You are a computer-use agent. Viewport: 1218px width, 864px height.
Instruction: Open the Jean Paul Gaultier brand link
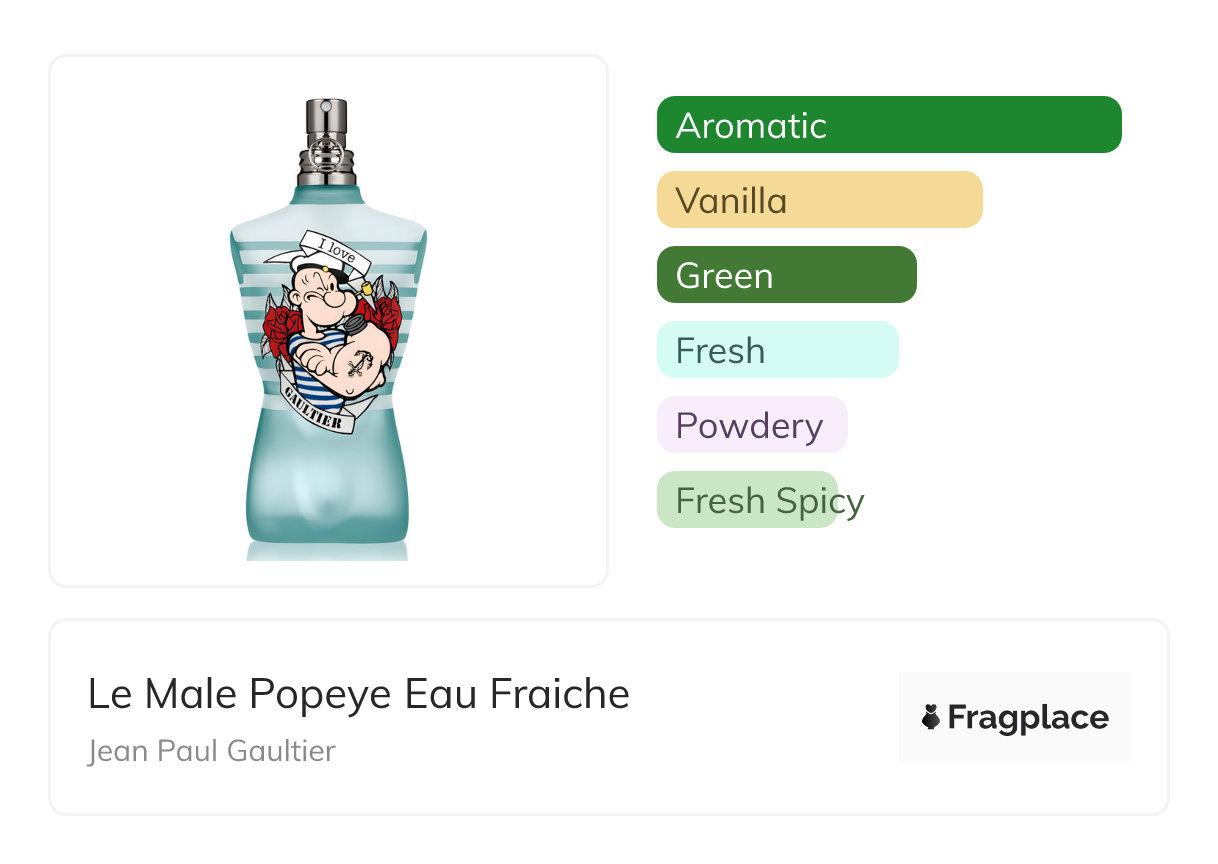(x=211, y=751)
